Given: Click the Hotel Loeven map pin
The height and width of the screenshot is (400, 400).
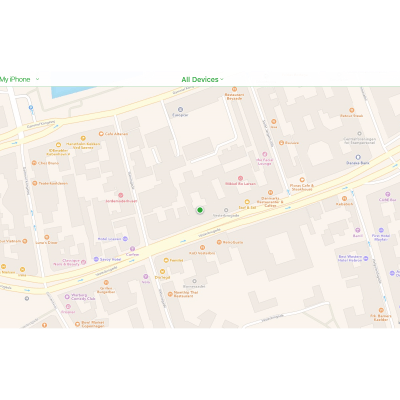Looking at the screenshot, I should 125,239.
